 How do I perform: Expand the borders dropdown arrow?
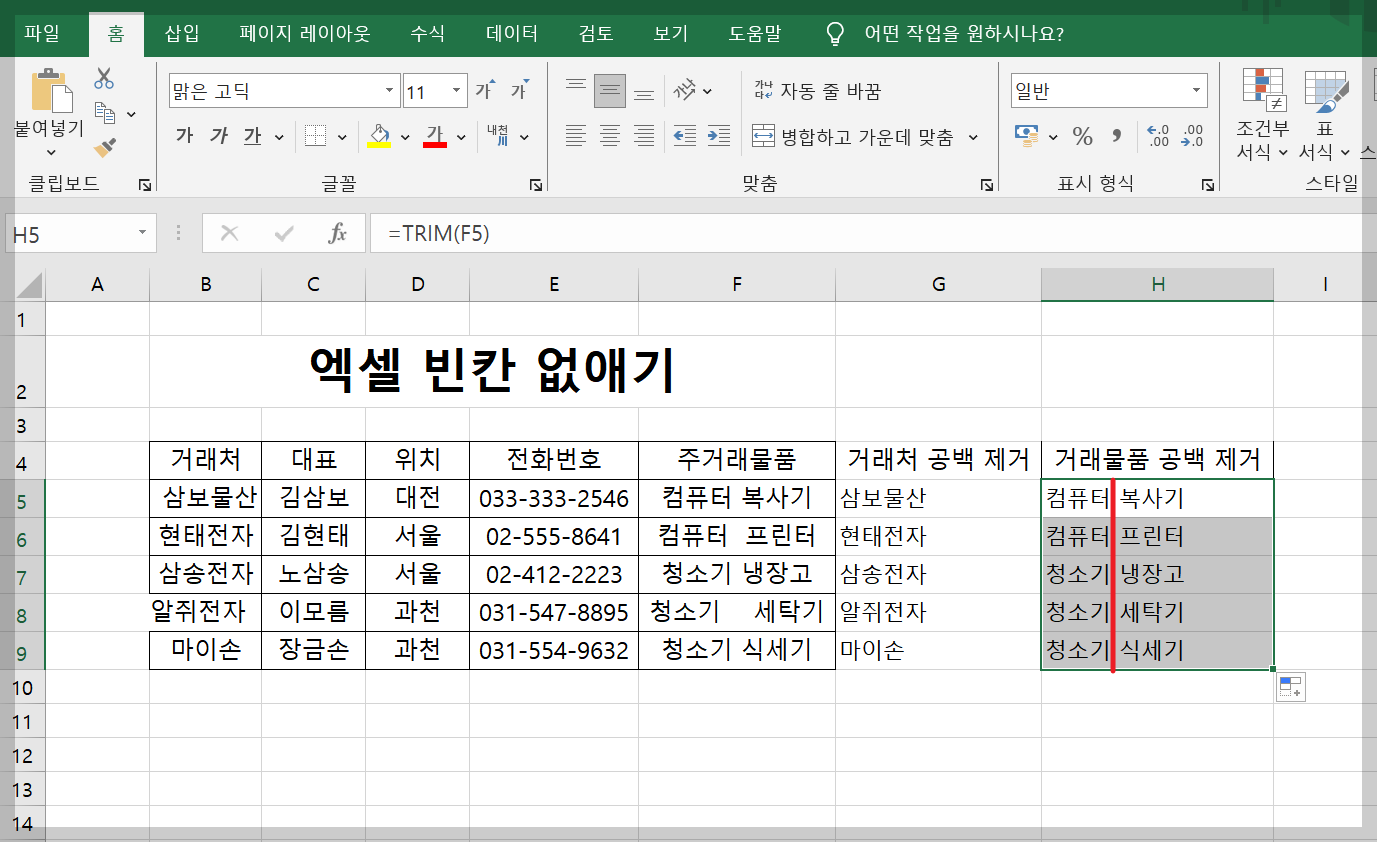tap(342, 136)
